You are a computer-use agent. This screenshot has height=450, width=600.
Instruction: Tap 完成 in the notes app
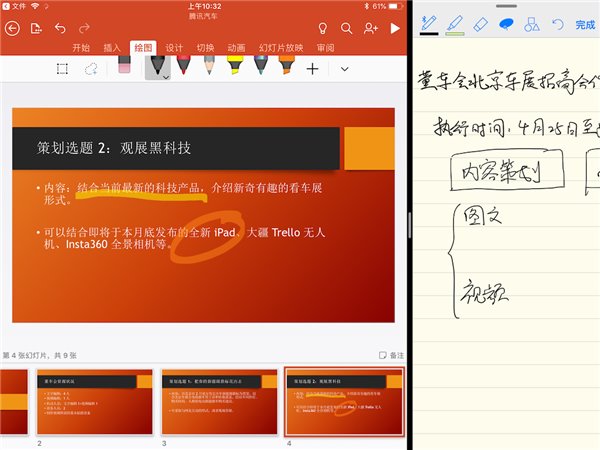[x=585, y=24]
